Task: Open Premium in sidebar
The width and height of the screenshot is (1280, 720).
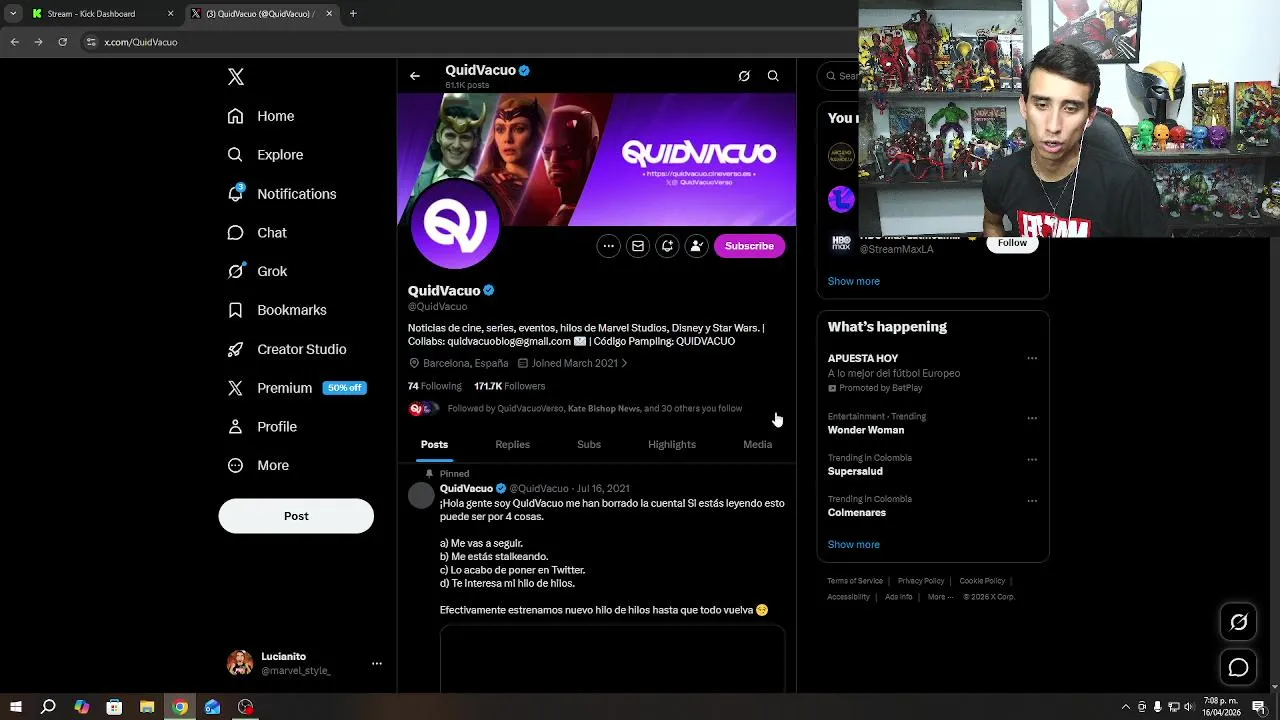Action: [x=270, y=388]
